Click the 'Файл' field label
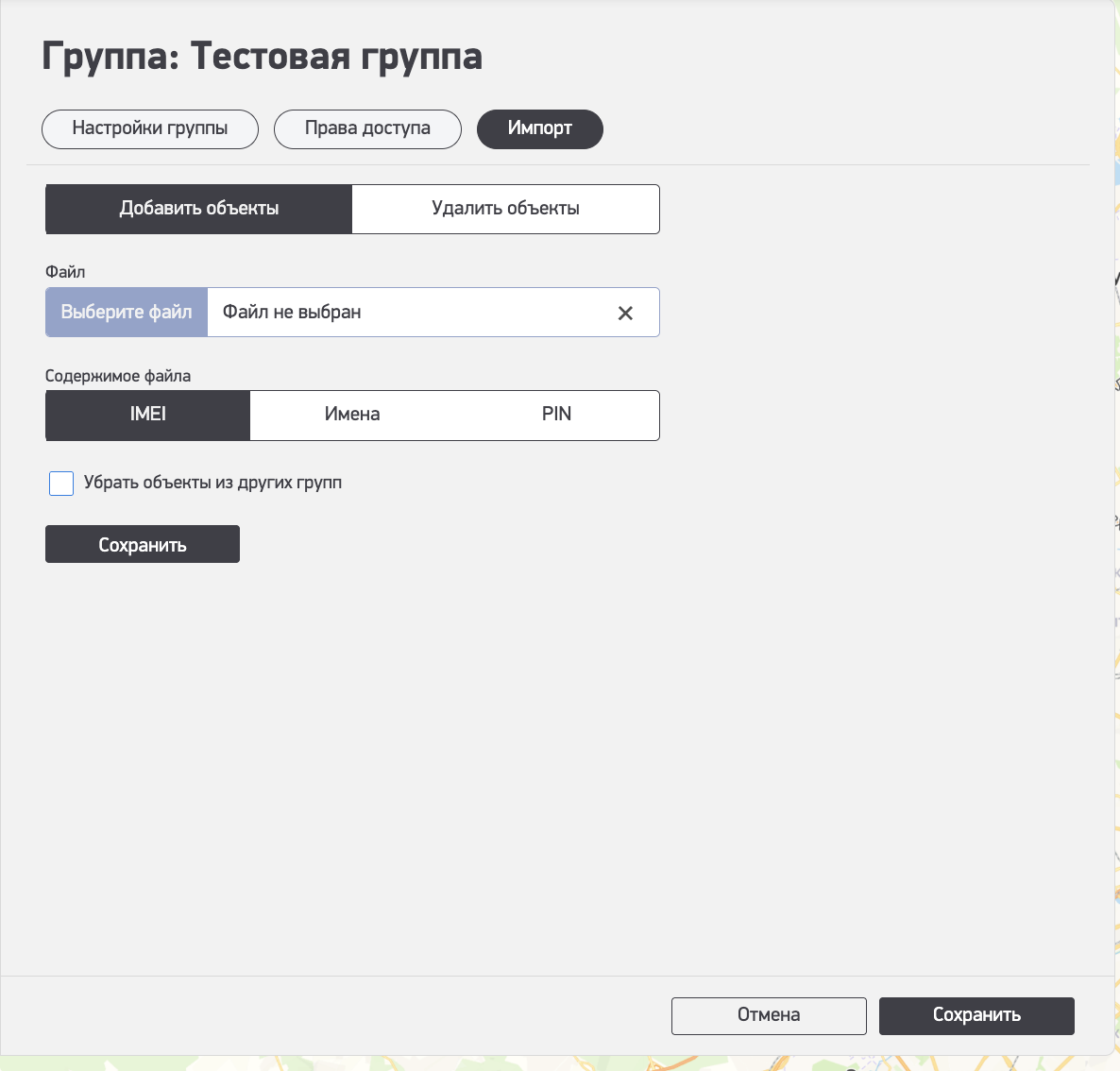Image resolution: width=1120 pixels, height=1071 pixels. (x=65, y=272)
